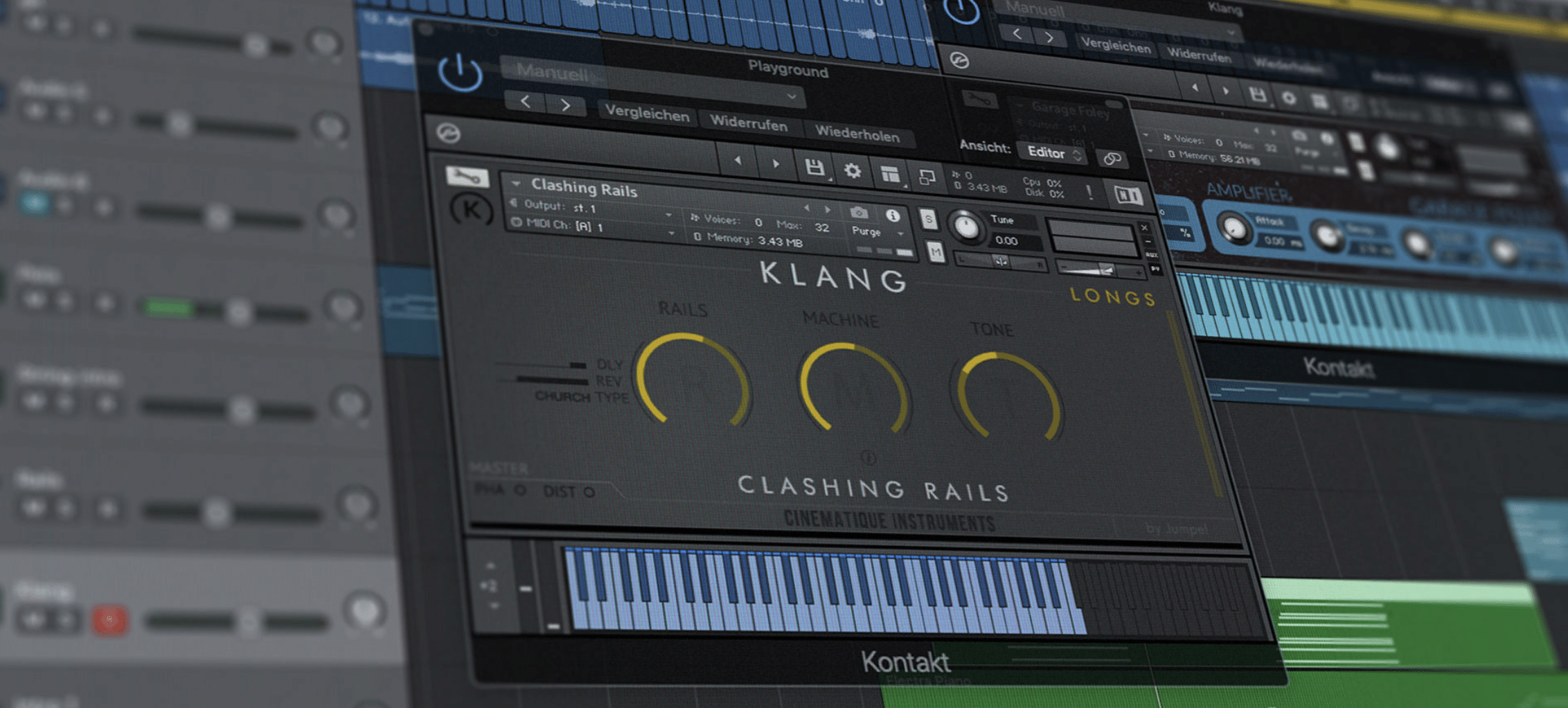The height and width of the screenshot is (708, 1568).
Task: Click Widerrufen in the background Klang window
Action: coord(1199,55)
